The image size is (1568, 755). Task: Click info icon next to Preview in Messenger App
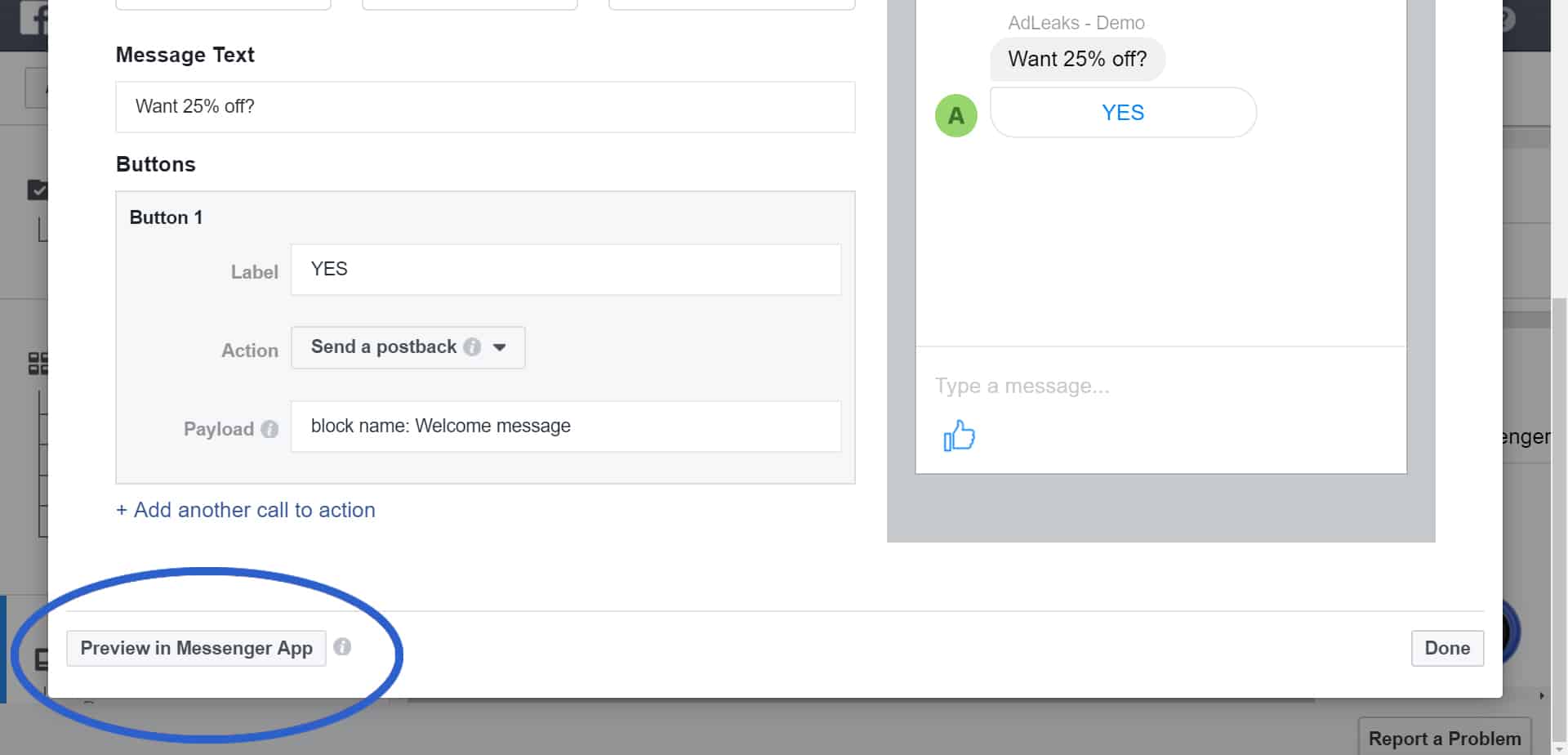[342, 647]
